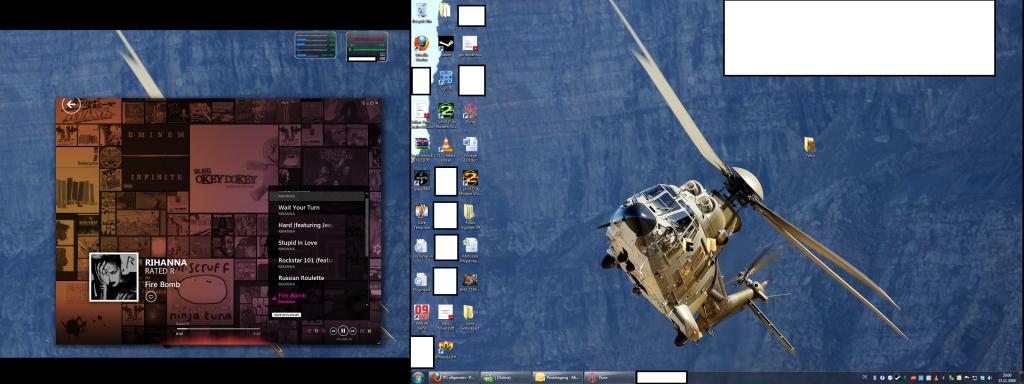Play 'Hard (featuring Jeezy)' in the playlist
This screenshot has height=384, width=1024.
click(316, 227)
